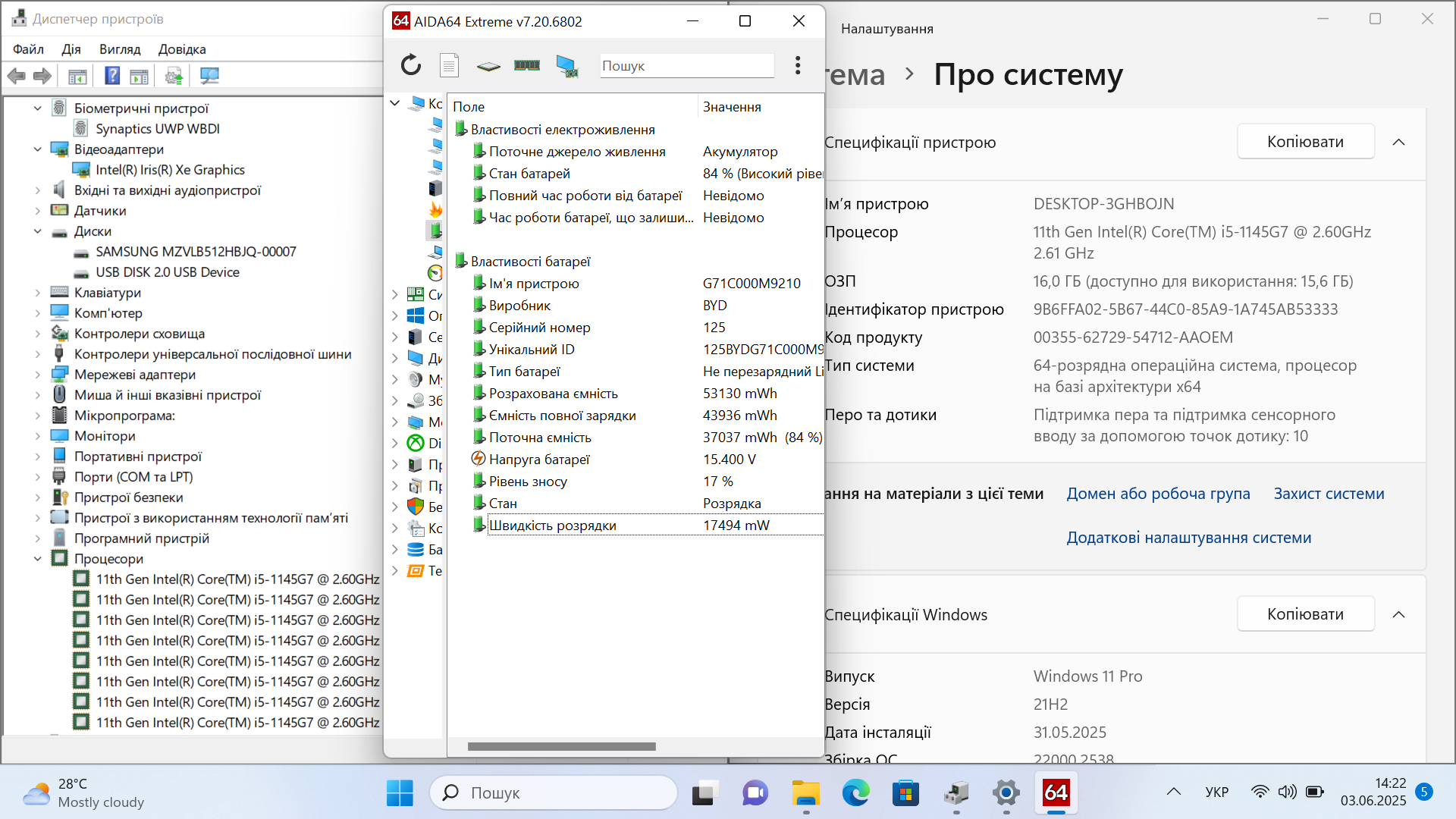Click the Show/hide console tree icon in Device Manager
1456x819 pixels.
click(77, 76)
